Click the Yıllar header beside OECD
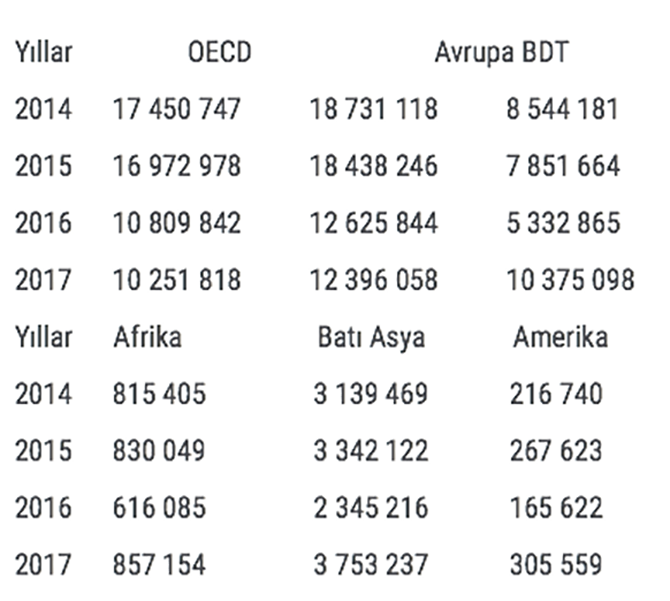 (43, 52)
